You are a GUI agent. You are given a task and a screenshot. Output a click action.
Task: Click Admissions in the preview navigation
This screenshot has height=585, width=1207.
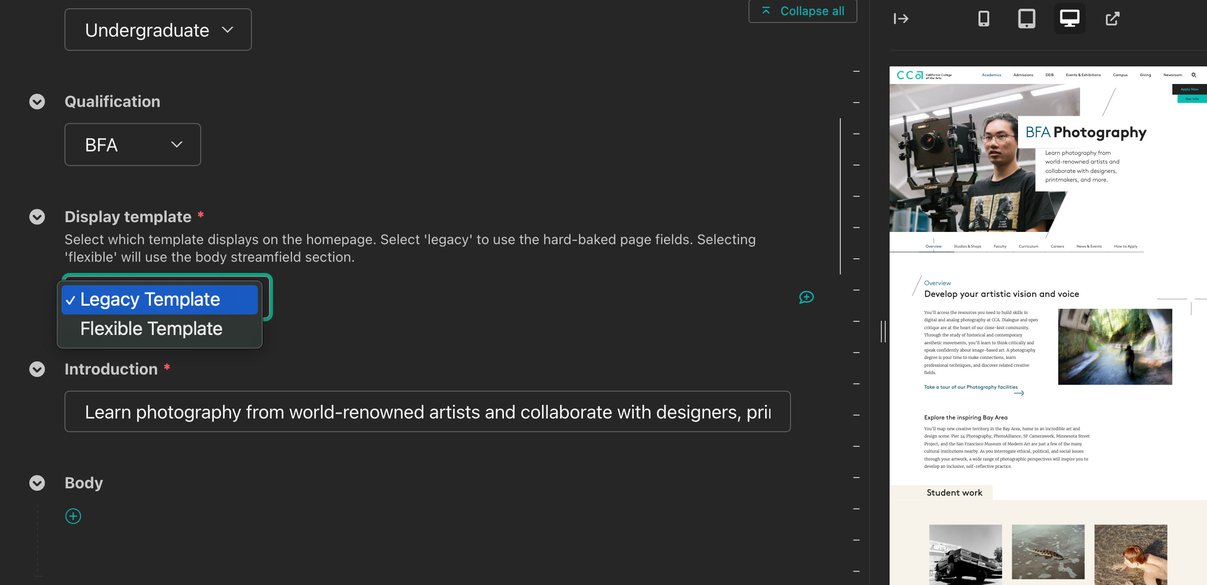point(1023,75)
